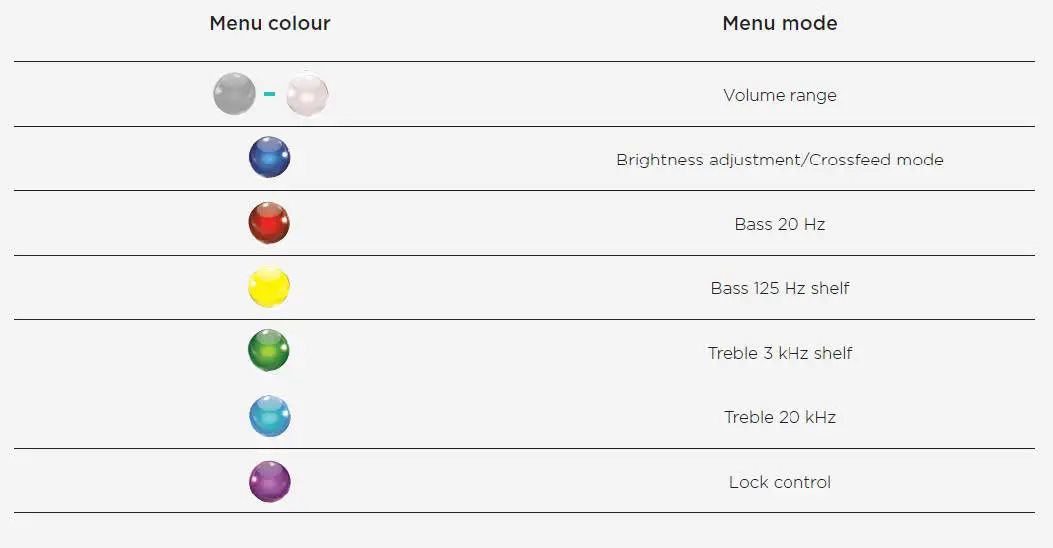Click the purple Lock control ball
The image size is (1053, 548).
tap(269, 482)
